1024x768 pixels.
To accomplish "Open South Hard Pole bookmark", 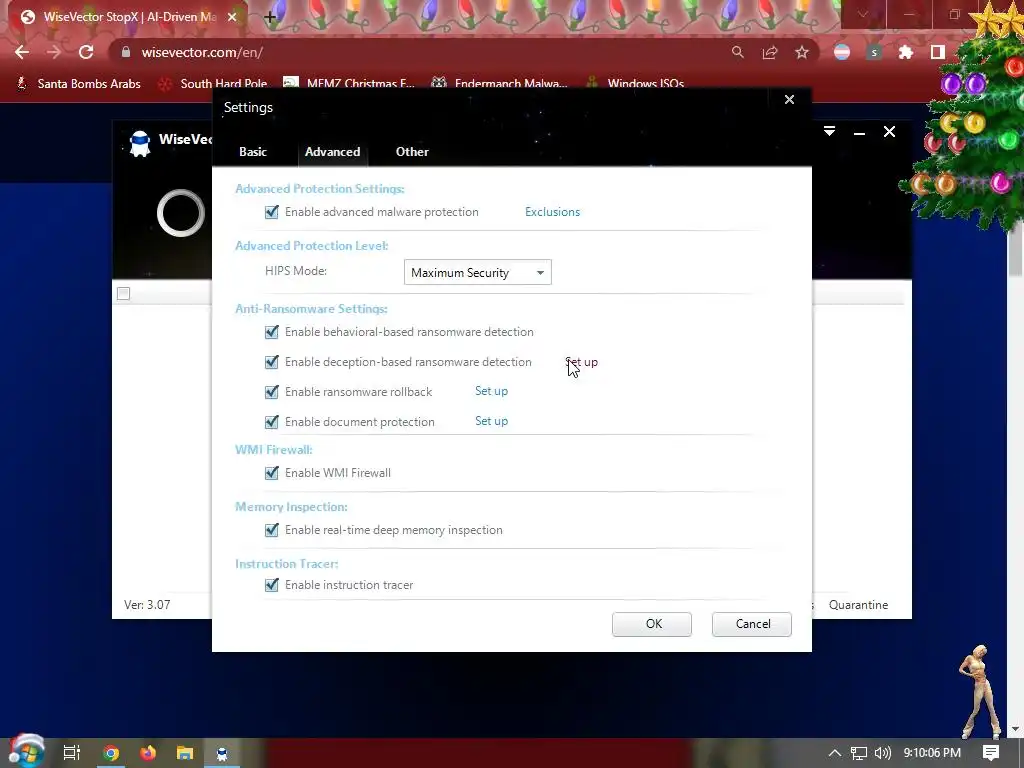I will [x=213, y=84].
